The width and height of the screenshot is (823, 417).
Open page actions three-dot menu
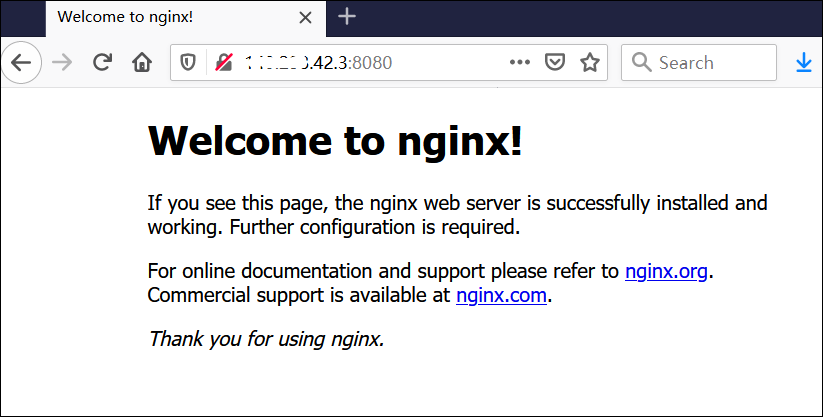pos(520,62)
